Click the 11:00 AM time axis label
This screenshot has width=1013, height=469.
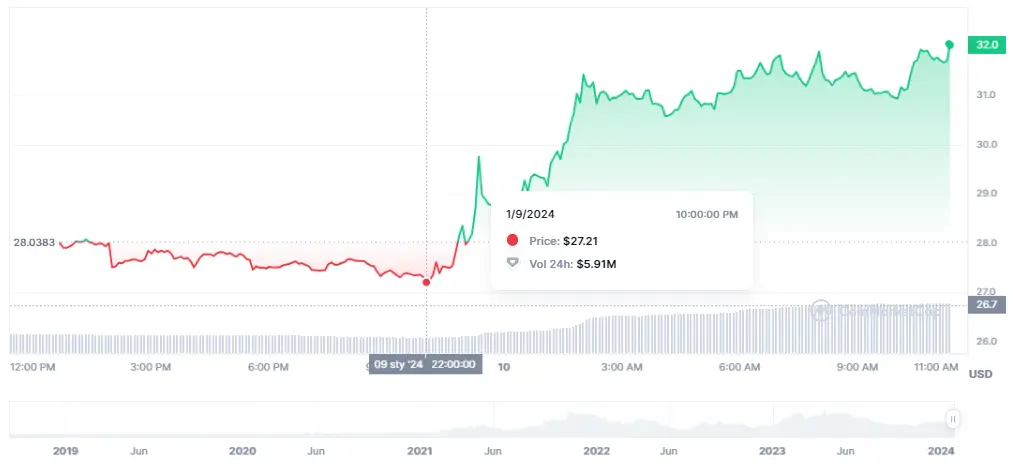[x=936, y=368]
